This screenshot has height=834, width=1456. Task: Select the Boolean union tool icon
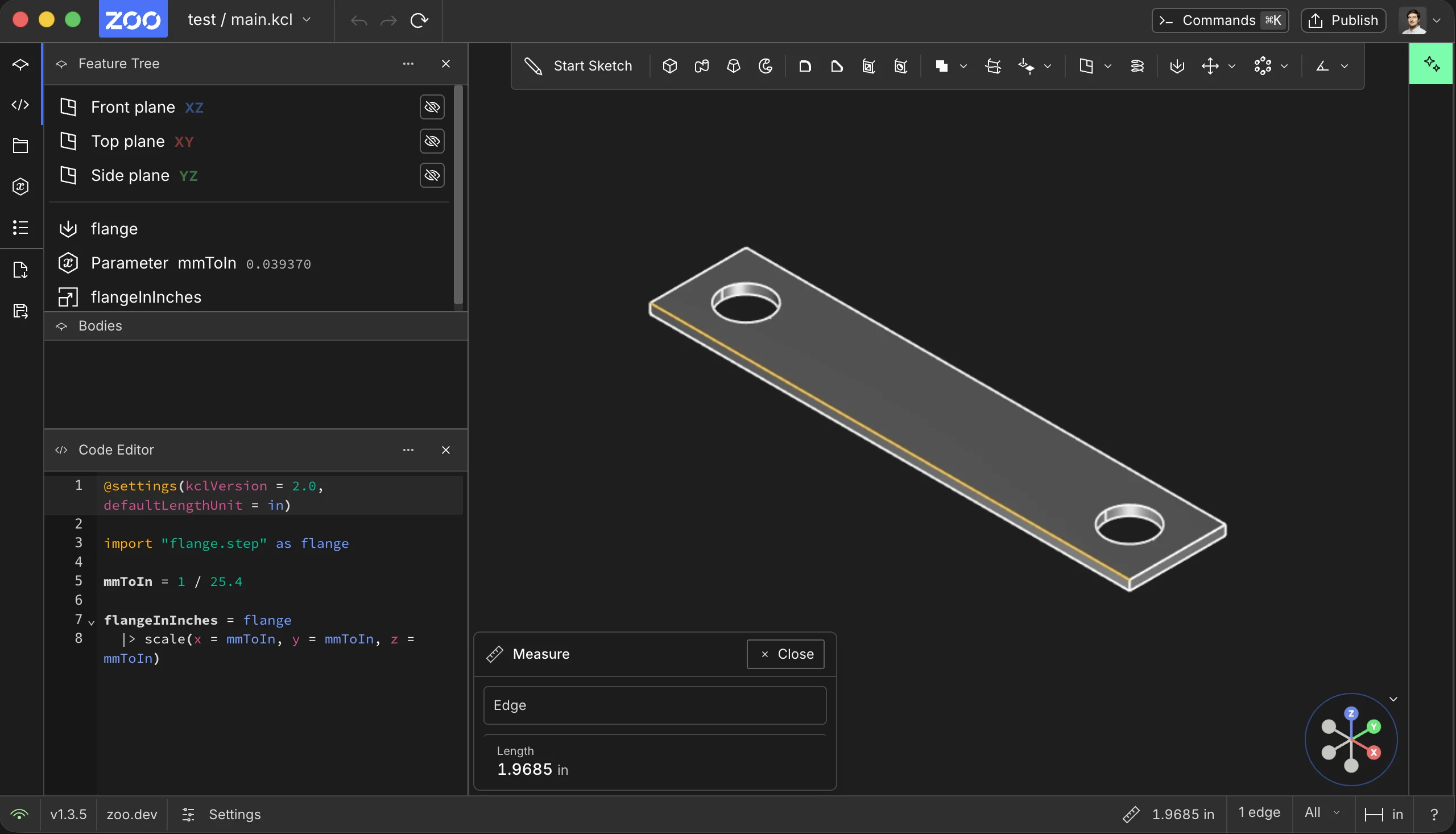click(x=941, y=66)
